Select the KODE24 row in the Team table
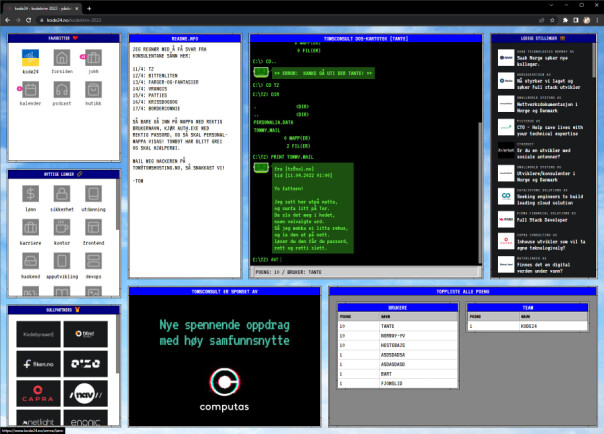The height and width of the screenshot is (434, 604). [x=528, y=326]
